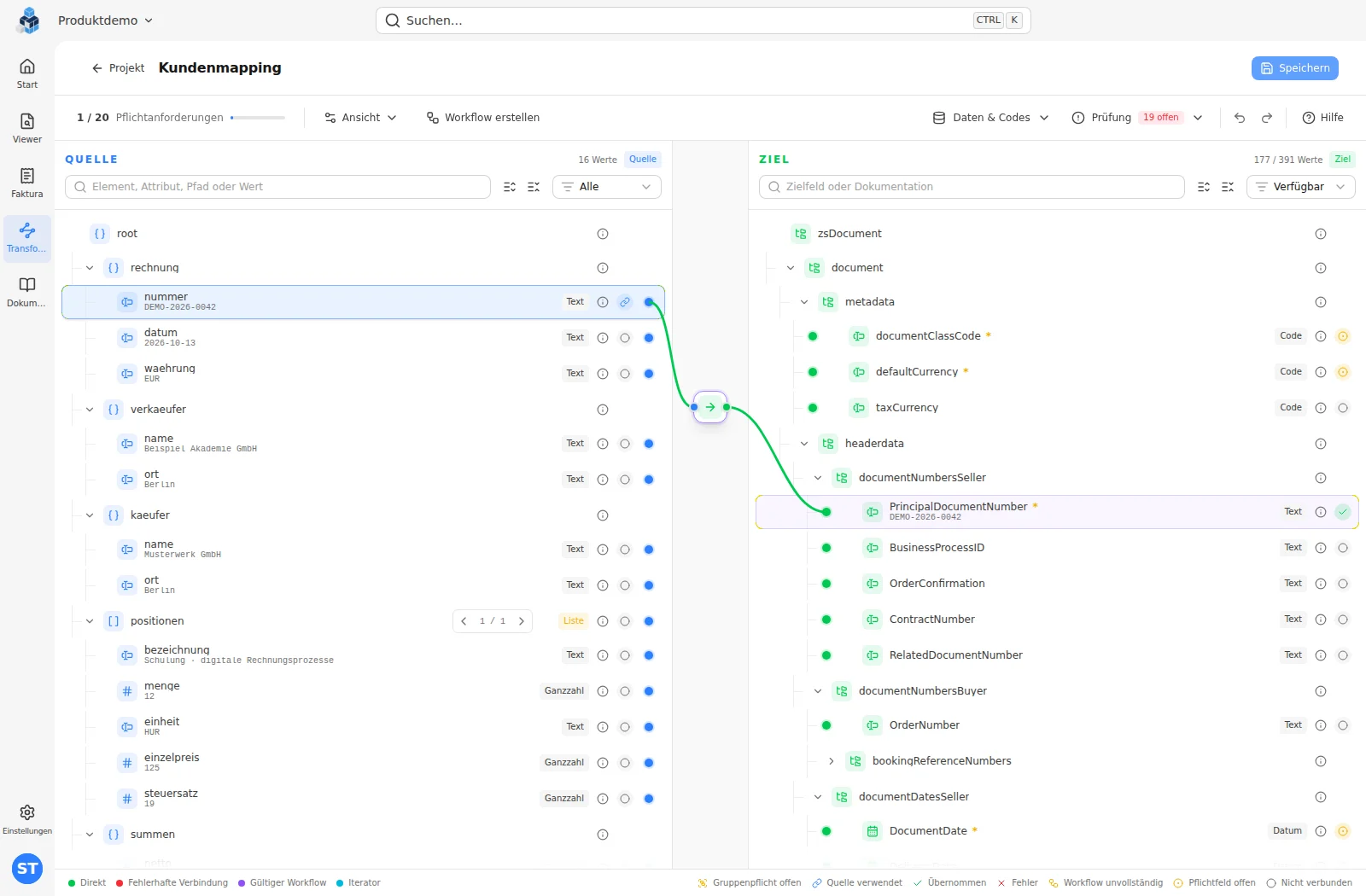This screenshot has height=896, width=1366.
Task: Expand the bookingReferenceNumbers node
Action: pos(832,761)
